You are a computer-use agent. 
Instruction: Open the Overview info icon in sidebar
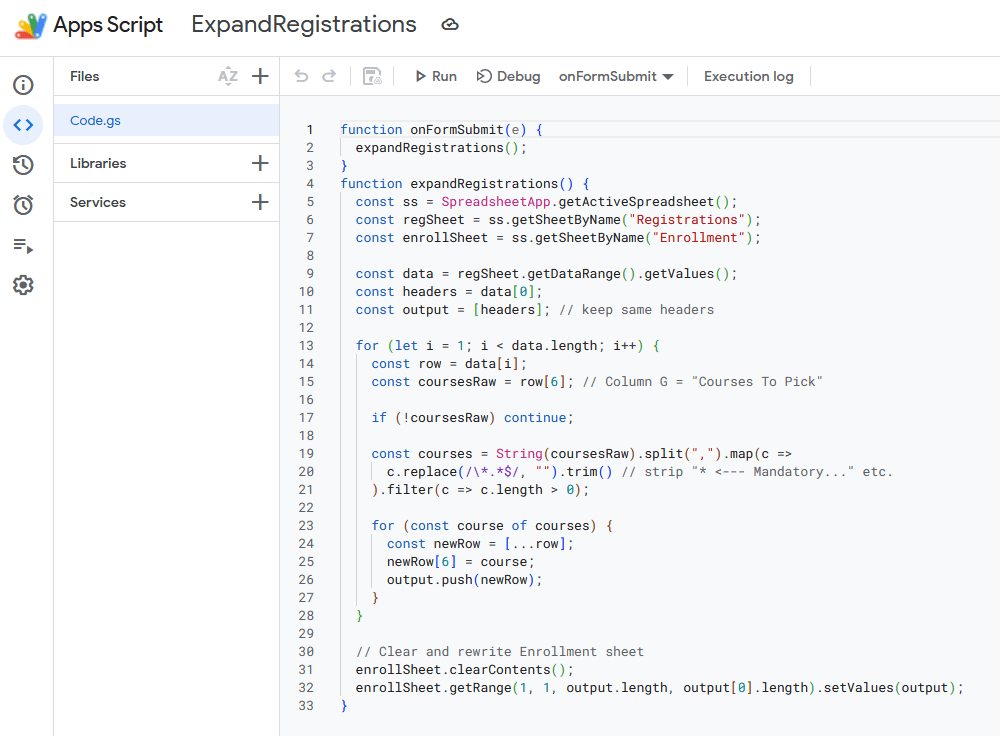[x=23, y=85]
